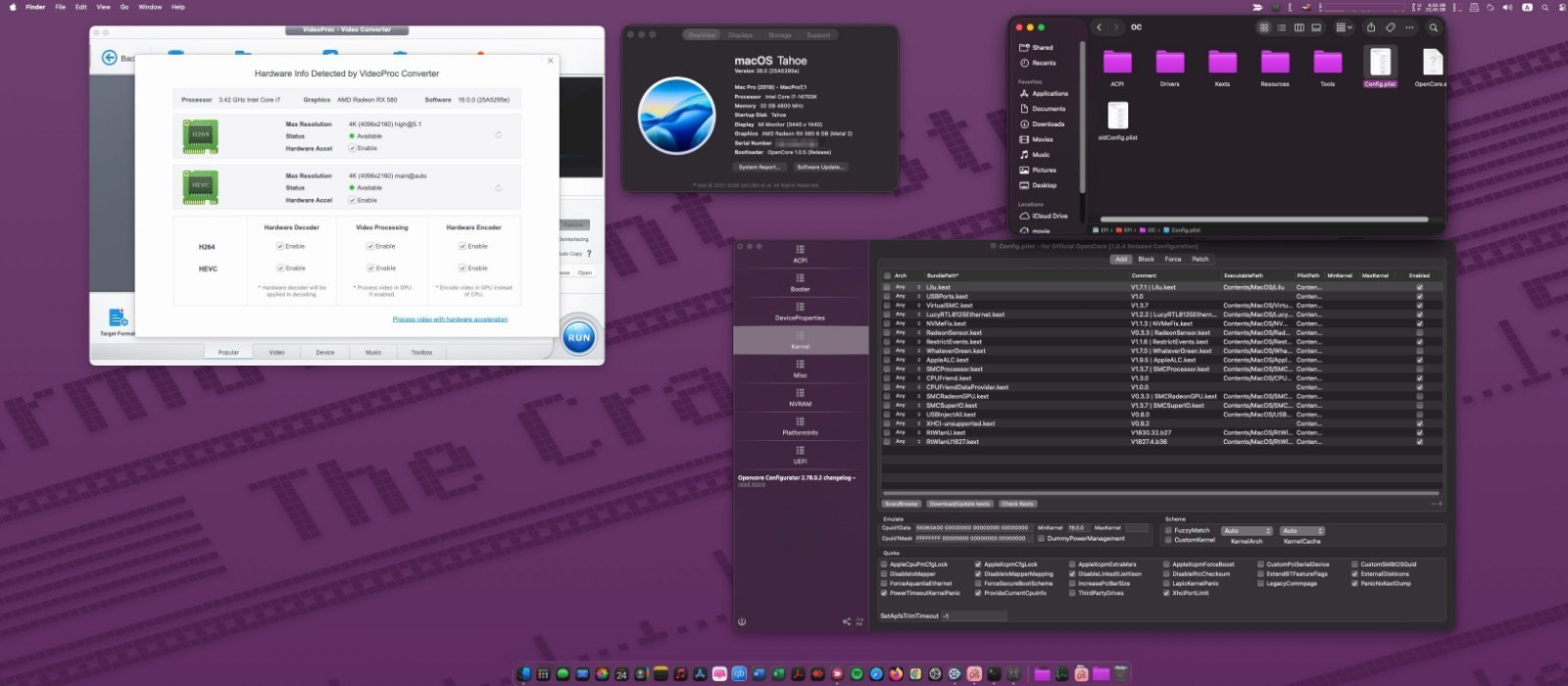Open the Displays tab in About This Mac

(x=740, y=35)
